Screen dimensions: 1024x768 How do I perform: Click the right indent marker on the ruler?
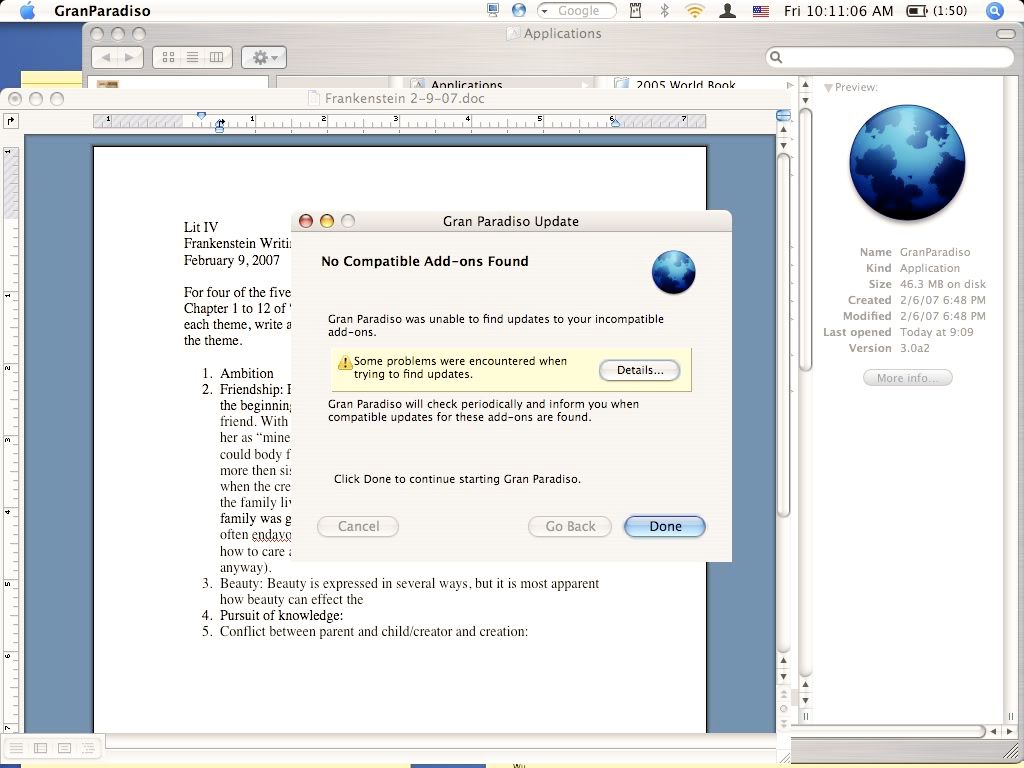click(615, 121)
